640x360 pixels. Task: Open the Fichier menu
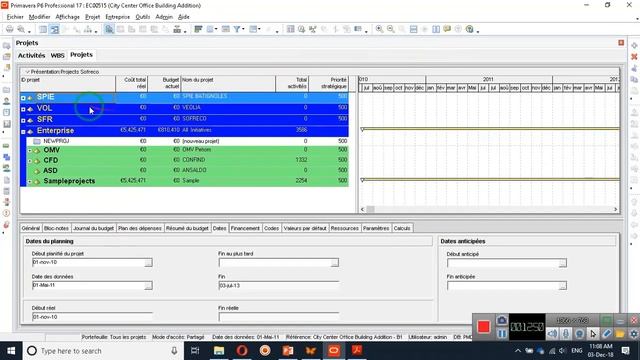click(x=15, y=17)
